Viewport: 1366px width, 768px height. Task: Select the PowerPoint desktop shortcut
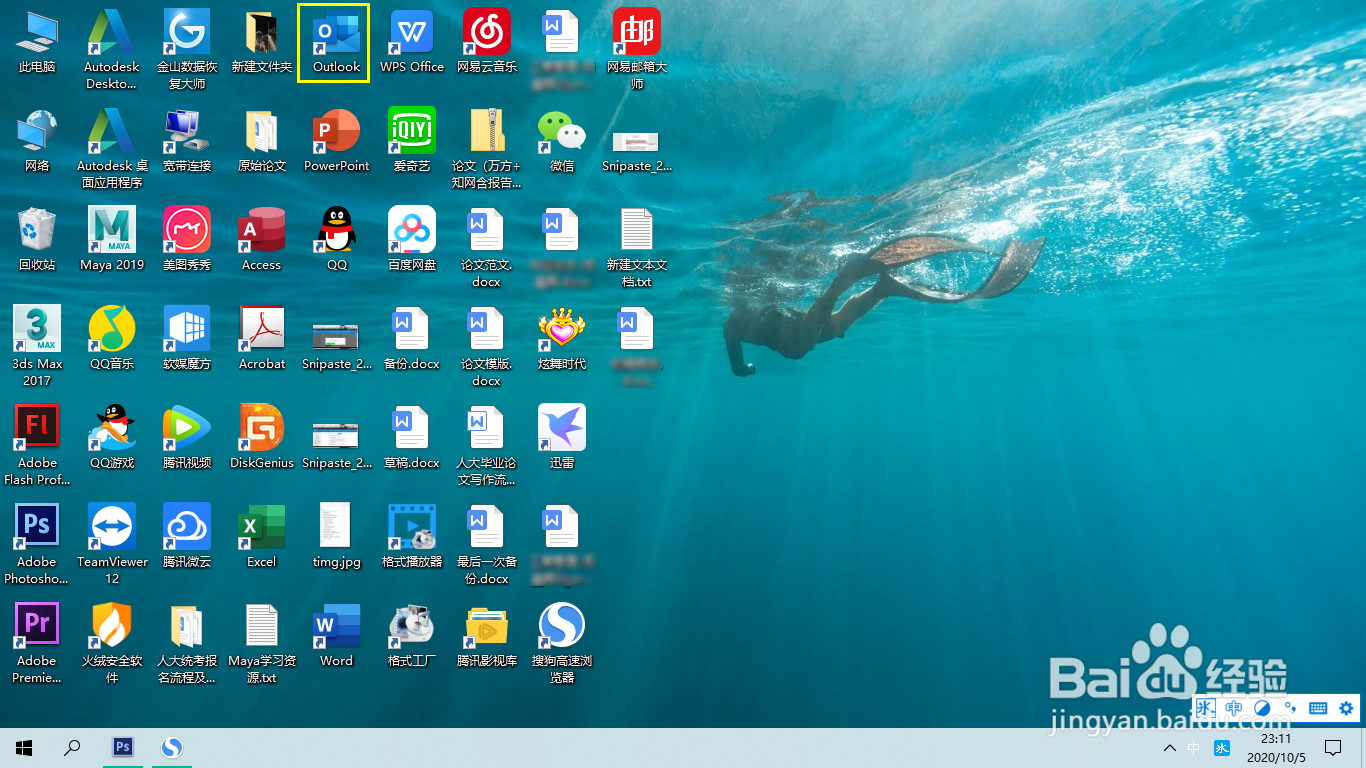336,140
